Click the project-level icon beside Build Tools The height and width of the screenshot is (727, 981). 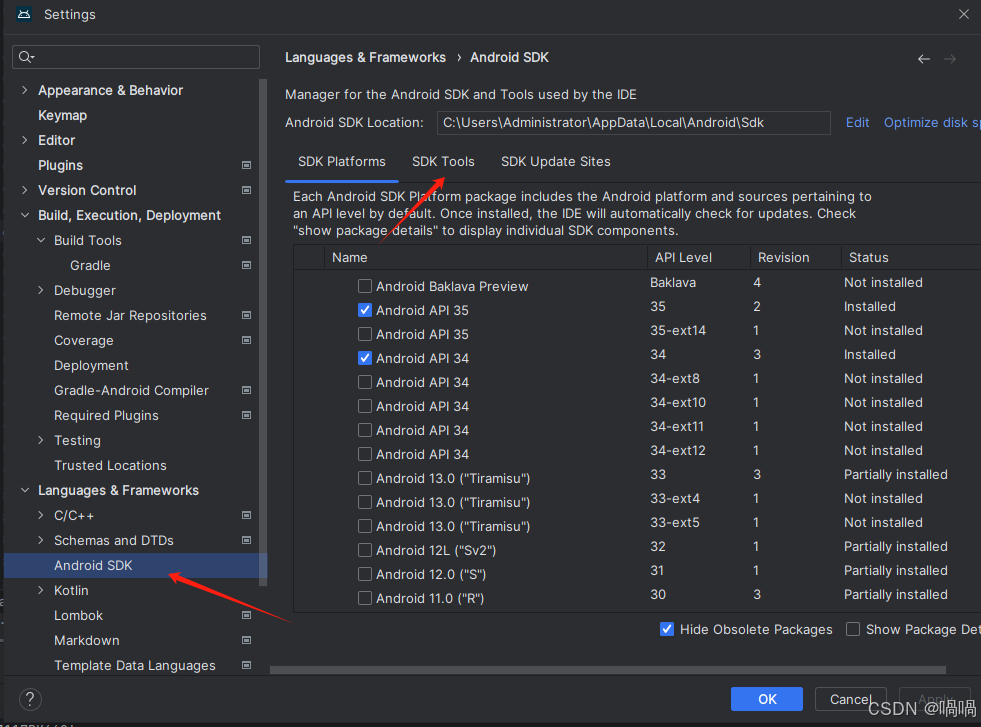point(247,240)
